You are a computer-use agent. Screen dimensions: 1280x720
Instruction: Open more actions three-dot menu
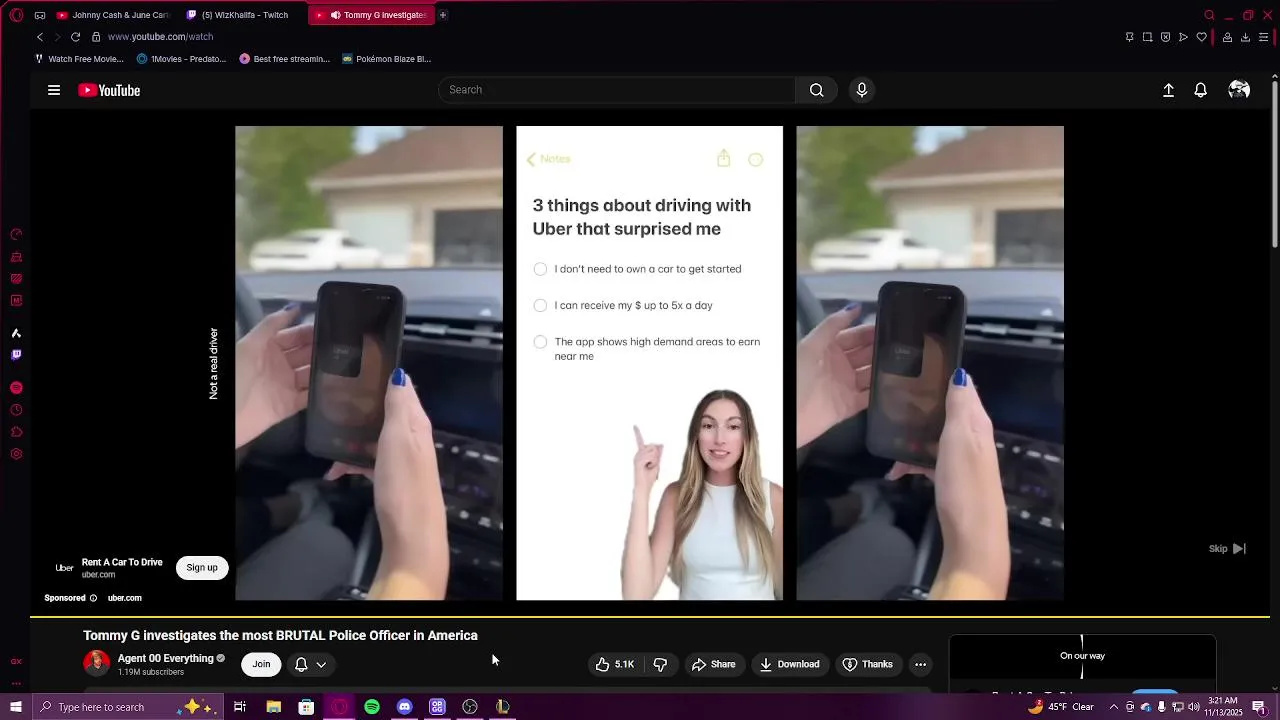[921, 664]
